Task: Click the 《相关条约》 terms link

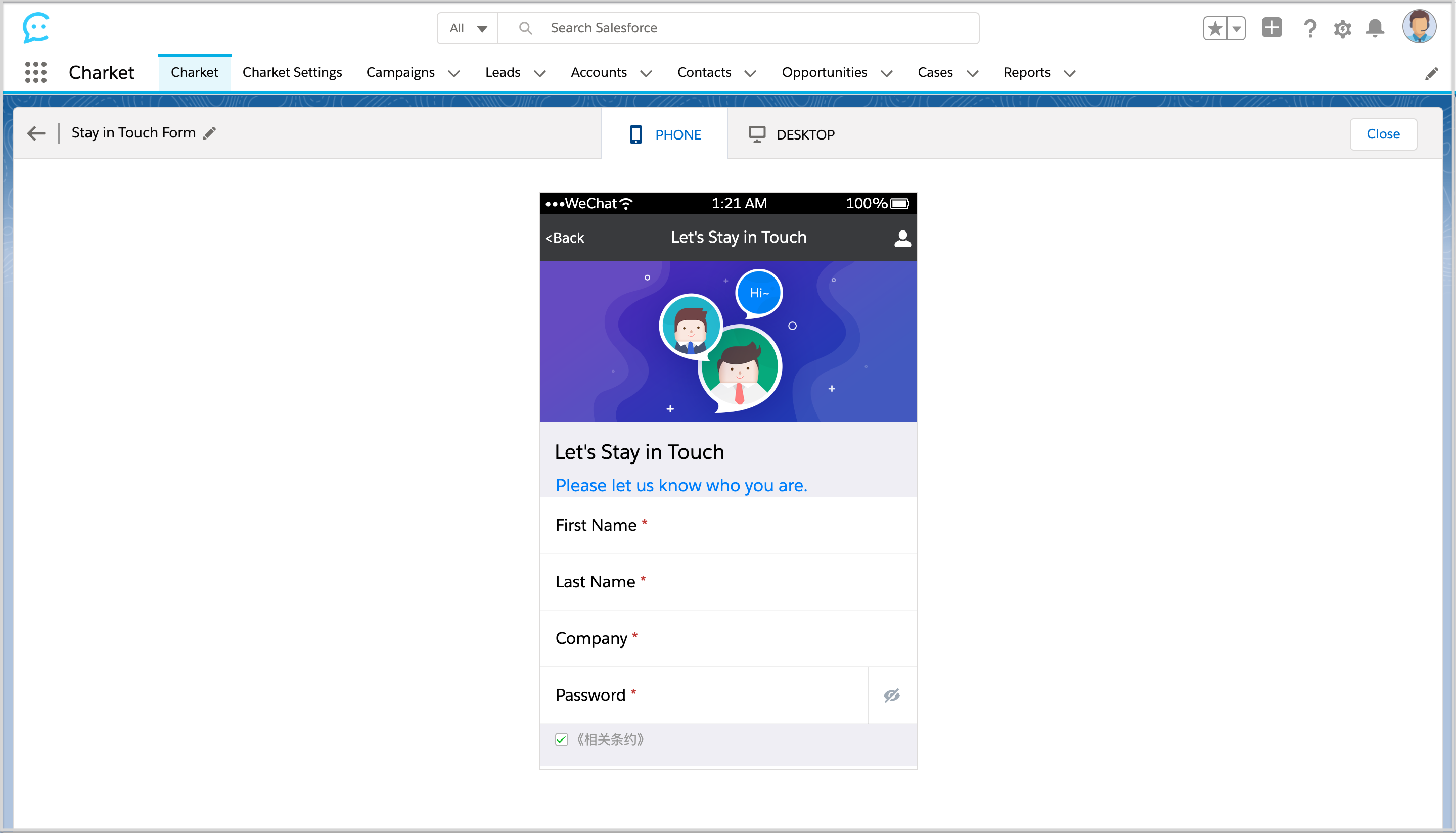Action: point(610,739)
